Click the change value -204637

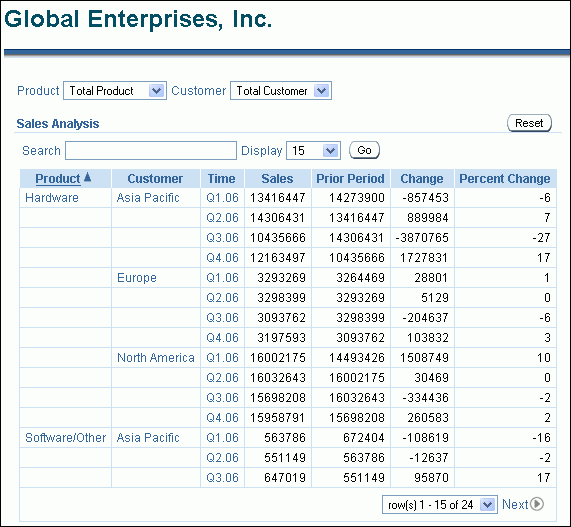click(x=425, y=318)
